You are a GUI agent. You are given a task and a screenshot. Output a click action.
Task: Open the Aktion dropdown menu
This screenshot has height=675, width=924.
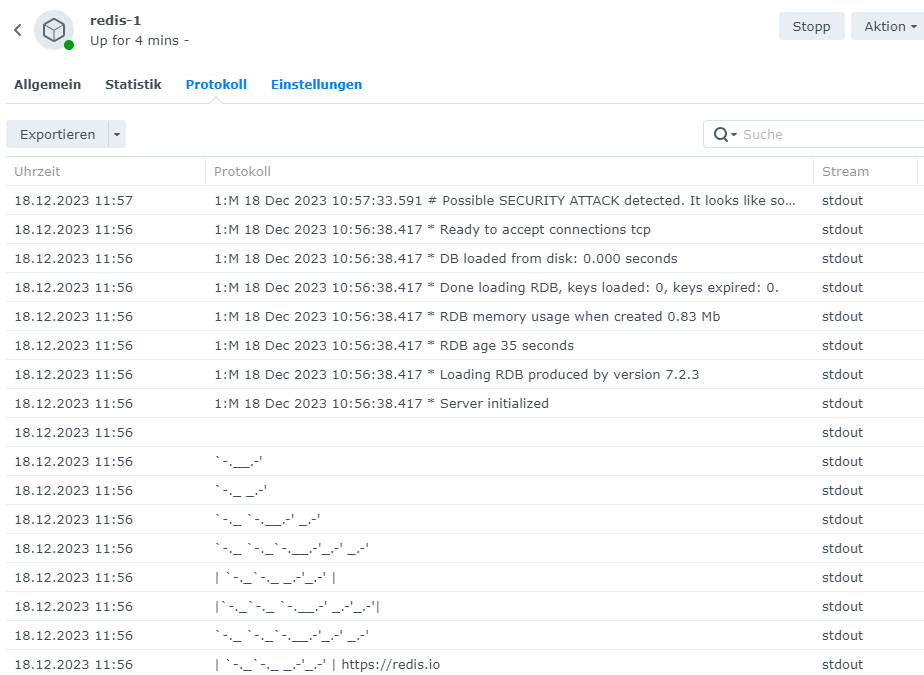[888, 27]
